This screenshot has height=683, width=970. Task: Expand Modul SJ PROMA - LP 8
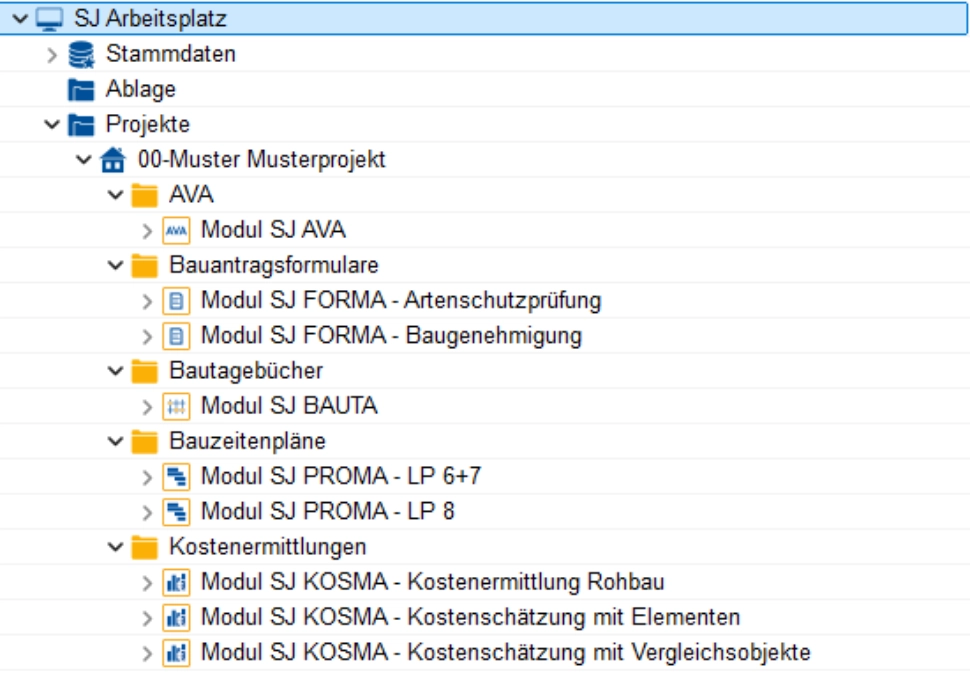click(x=148, y=512)
